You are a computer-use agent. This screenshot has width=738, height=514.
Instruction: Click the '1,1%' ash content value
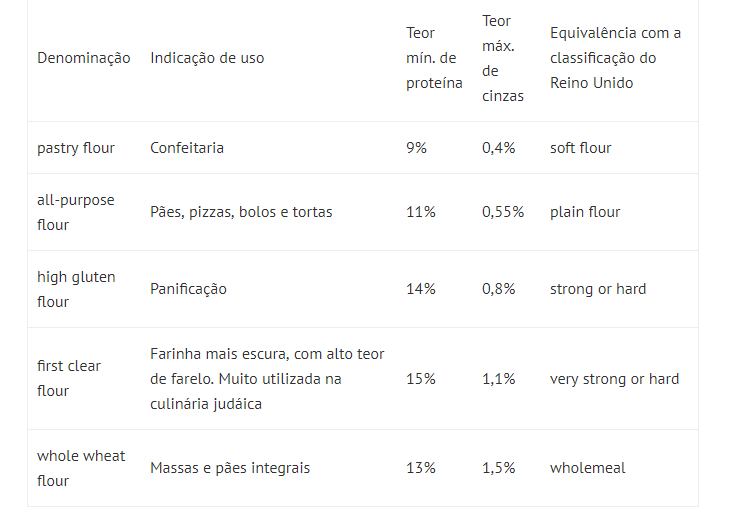498,379
